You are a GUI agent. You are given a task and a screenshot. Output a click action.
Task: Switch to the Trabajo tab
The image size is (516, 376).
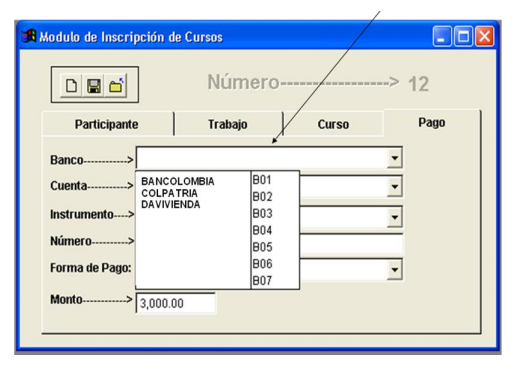(228, 124)
